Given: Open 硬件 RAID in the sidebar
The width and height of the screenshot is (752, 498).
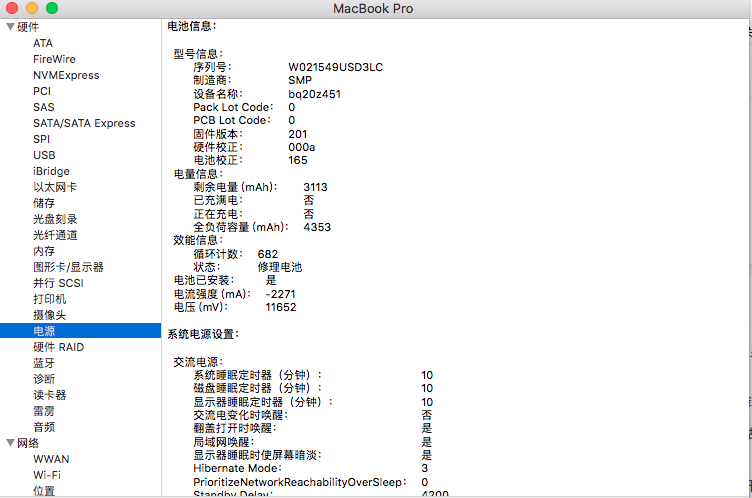Looking at the screenshot, I should (x=59, y=347).
